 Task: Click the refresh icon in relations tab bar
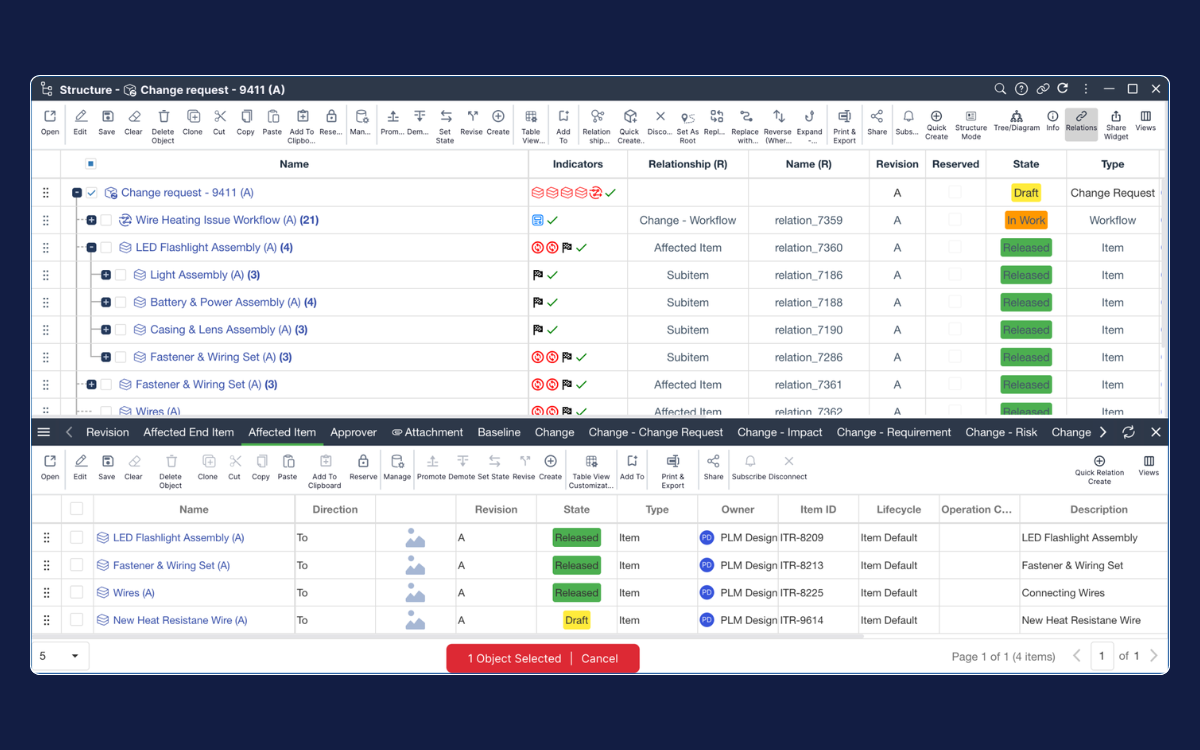[x=1128, y=432]
